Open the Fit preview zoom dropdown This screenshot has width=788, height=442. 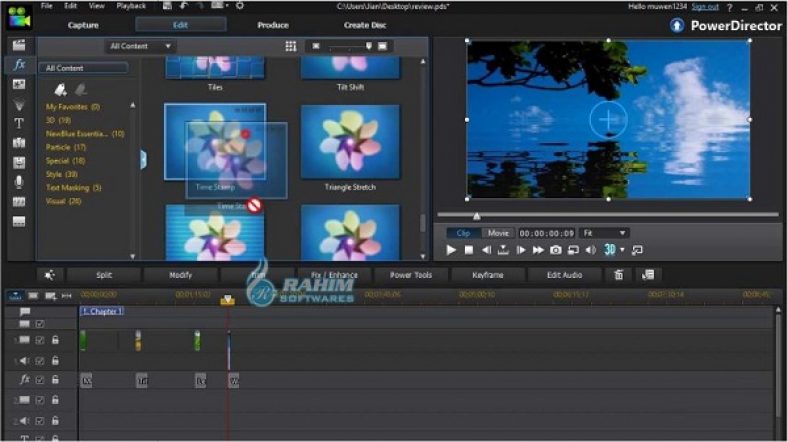[x=603, y=233]
